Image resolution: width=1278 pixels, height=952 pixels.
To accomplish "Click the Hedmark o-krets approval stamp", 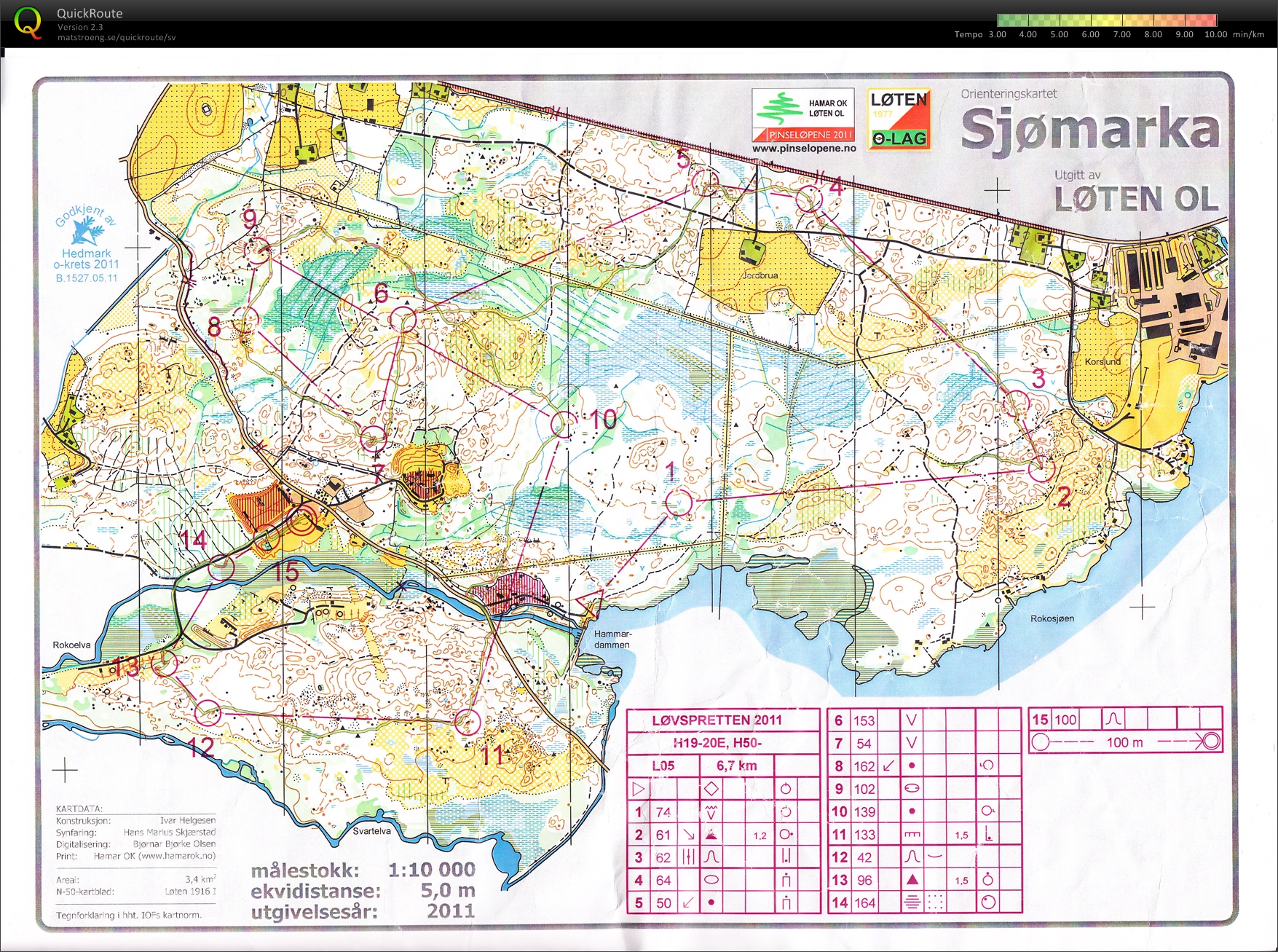I will click(86, 244).
